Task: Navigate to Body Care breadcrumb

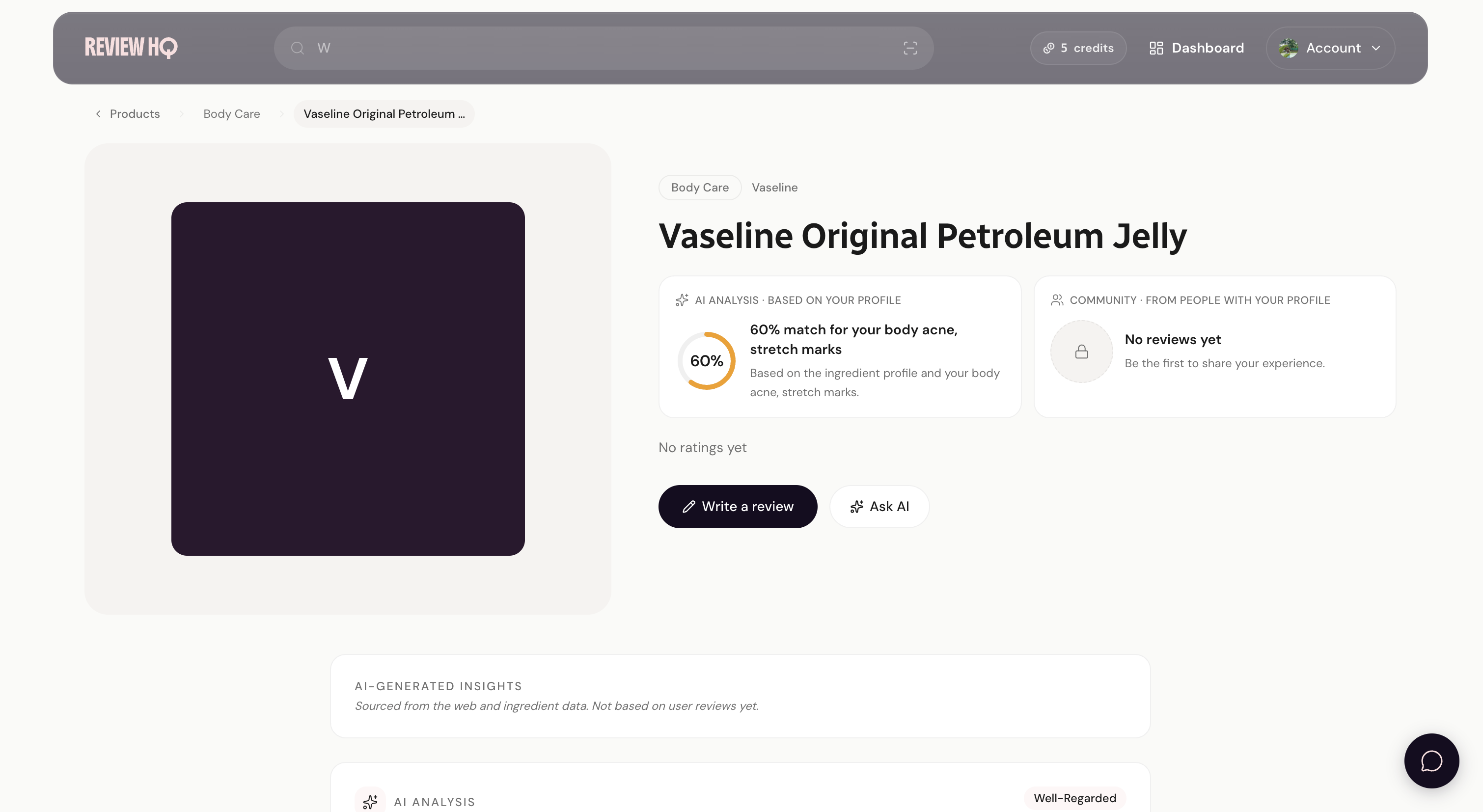Action: 231,114
